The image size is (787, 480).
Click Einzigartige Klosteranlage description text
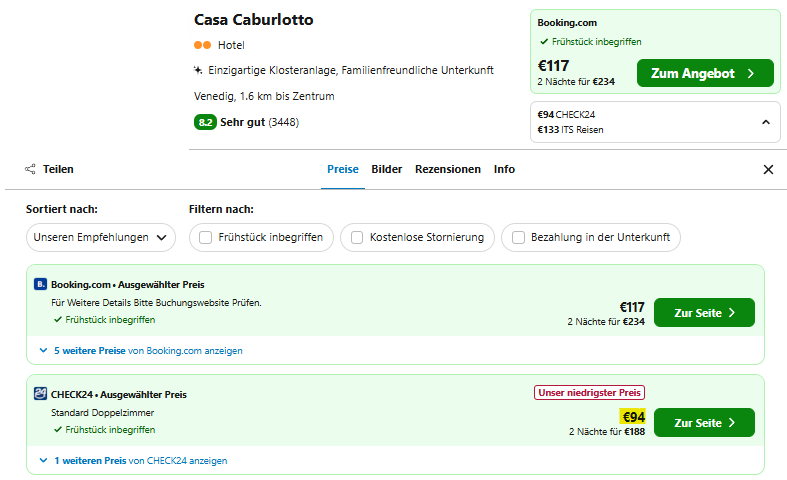pos(351,70)
